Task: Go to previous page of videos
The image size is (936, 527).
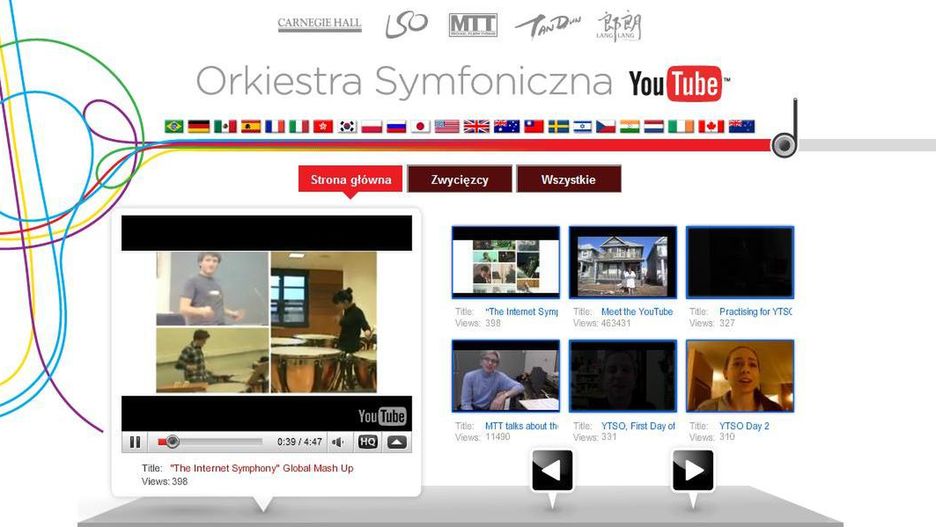Action: pyautogui.click(x=552, y=470)
